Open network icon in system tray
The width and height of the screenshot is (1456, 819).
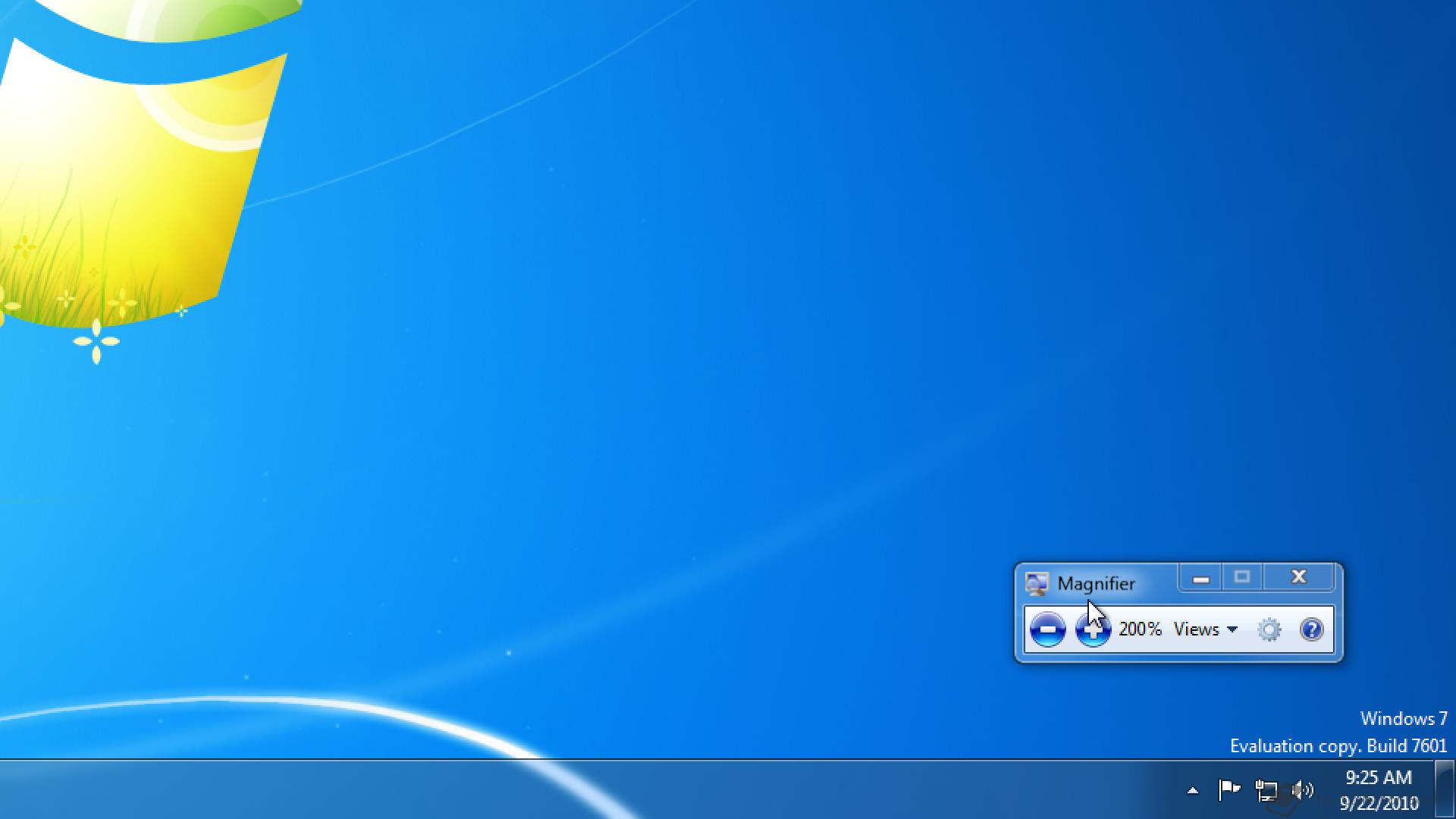click(1266, 790)
